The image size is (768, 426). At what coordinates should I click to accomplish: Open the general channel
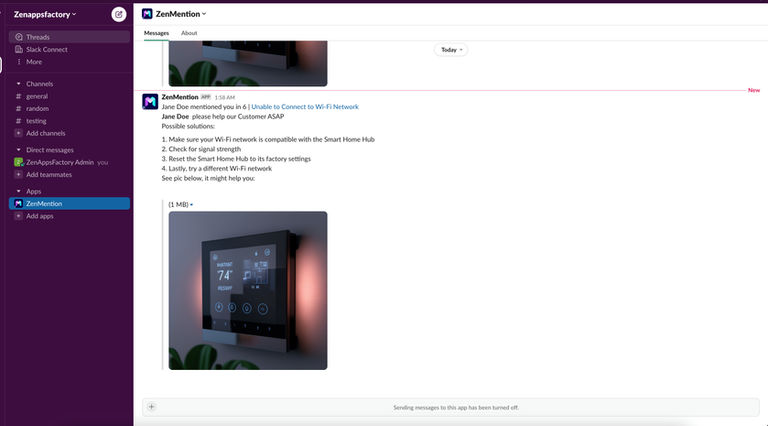[x=69, y=96]
